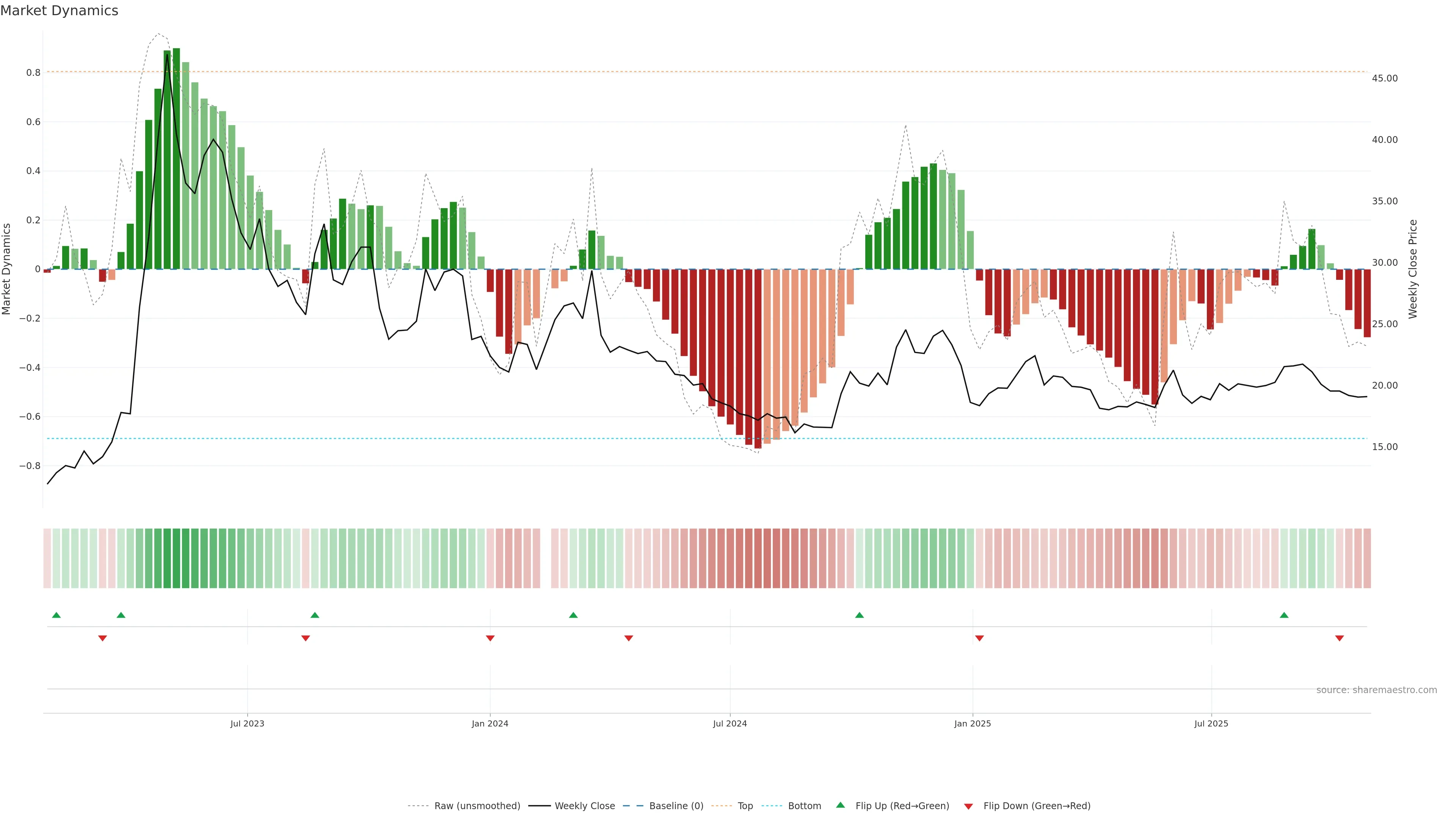This screenshot has height=819, width=1456.
Task: Click the red flip-down marker at Jan 2024
Action: click(490, 638)
